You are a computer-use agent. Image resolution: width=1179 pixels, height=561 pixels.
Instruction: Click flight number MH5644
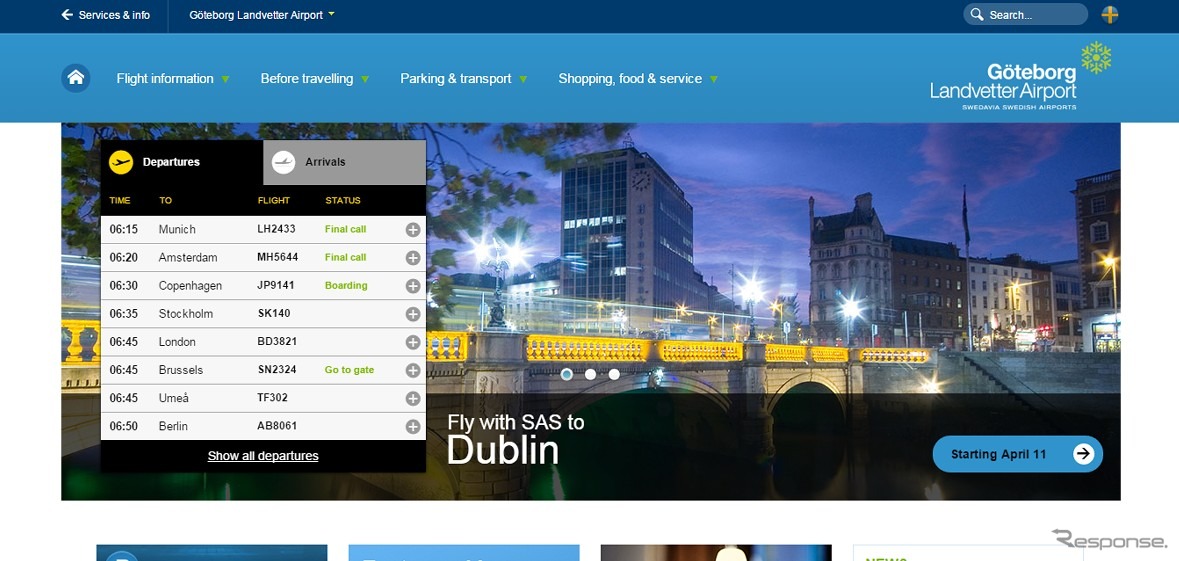(277, 257)
